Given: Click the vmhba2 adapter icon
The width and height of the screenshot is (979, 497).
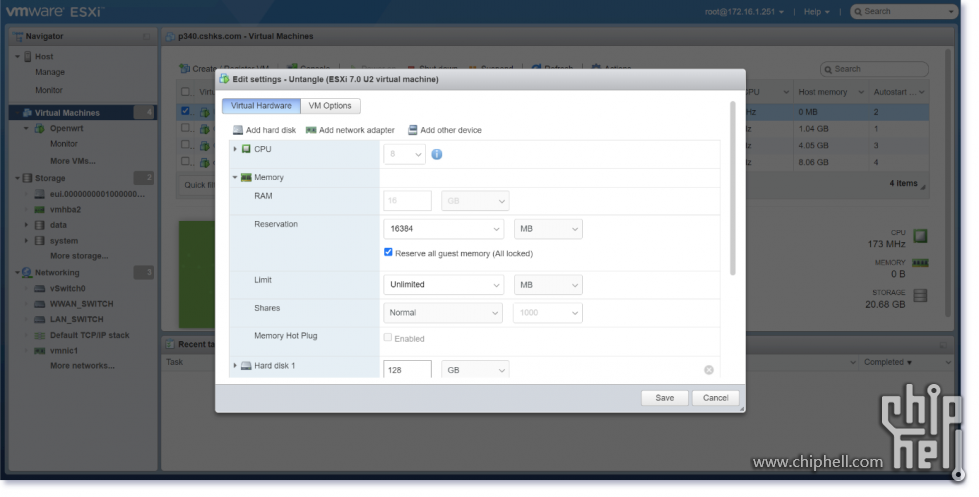Looking at the screenshot, I should 39,210.
